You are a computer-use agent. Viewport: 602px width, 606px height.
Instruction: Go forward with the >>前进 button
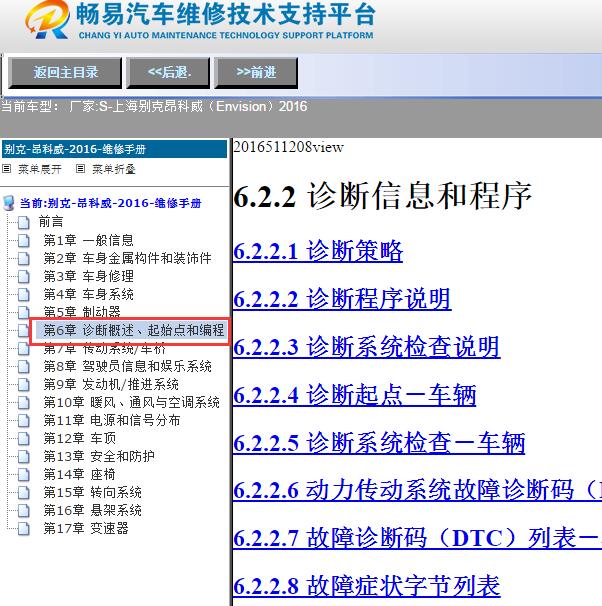click(256, 73)
